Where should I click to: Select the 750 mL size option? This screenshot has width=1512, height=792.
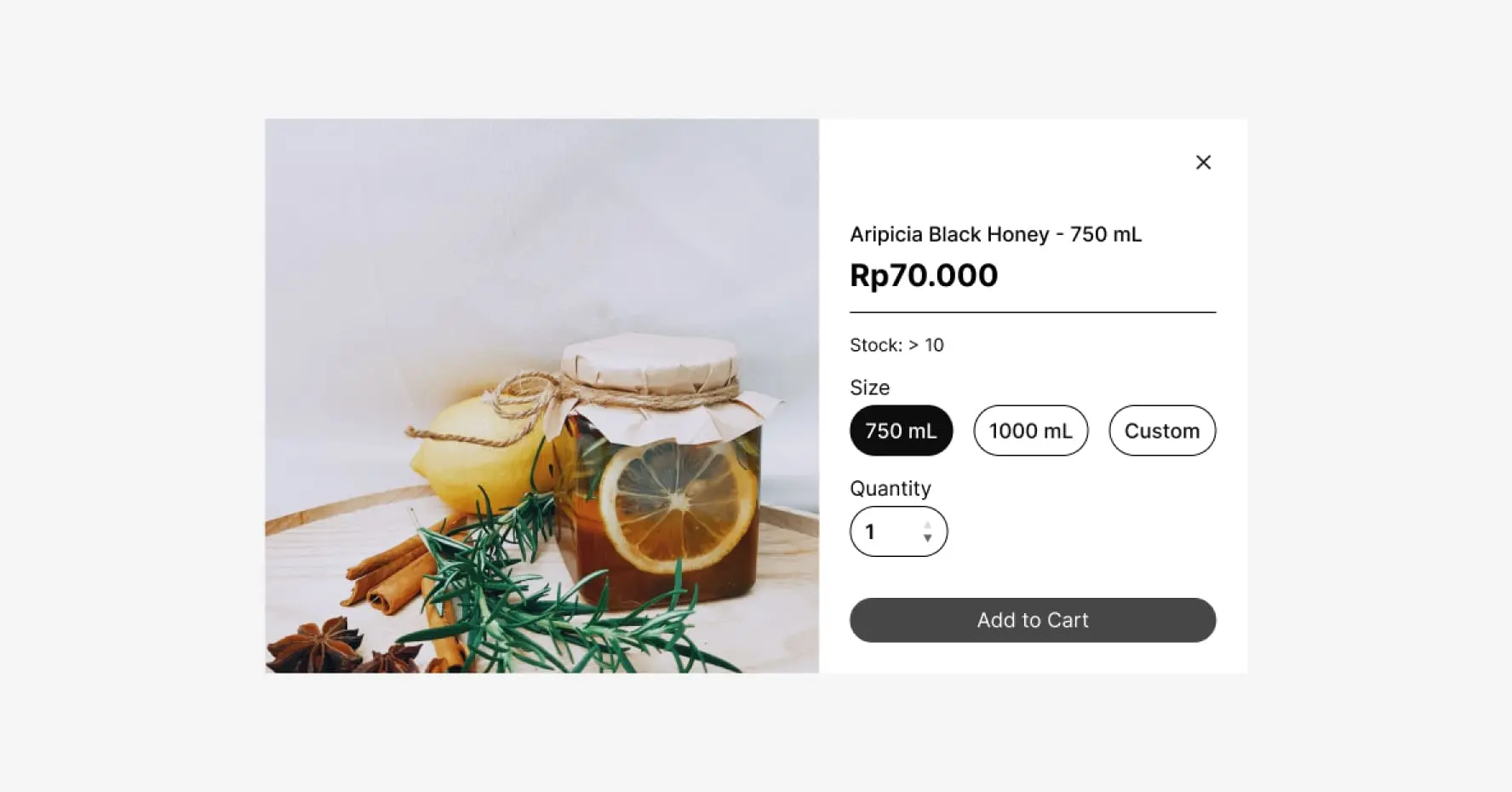coord(901,431)
